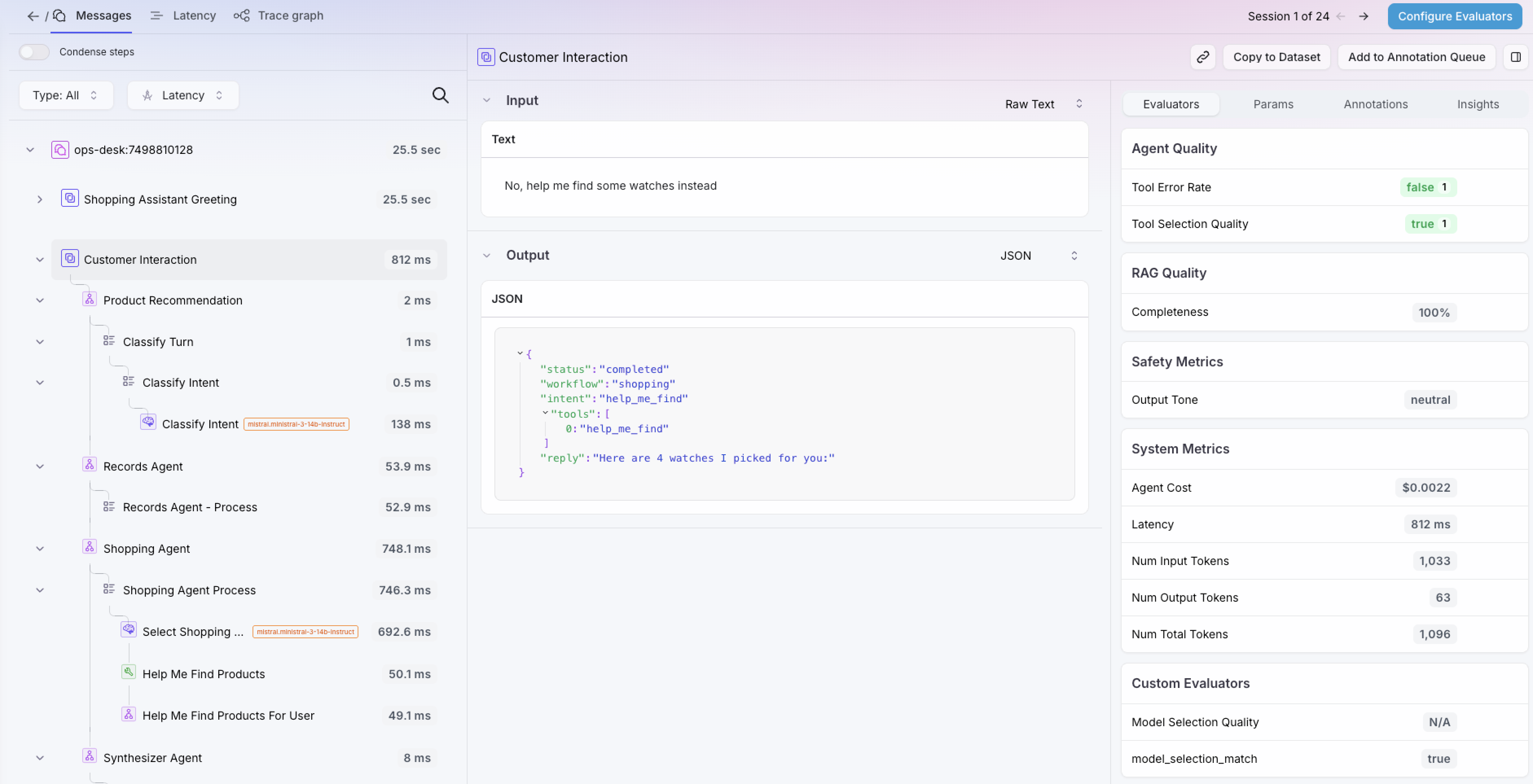
Task: Click Synthesizer Agent icon
Action: coord(89,756)
